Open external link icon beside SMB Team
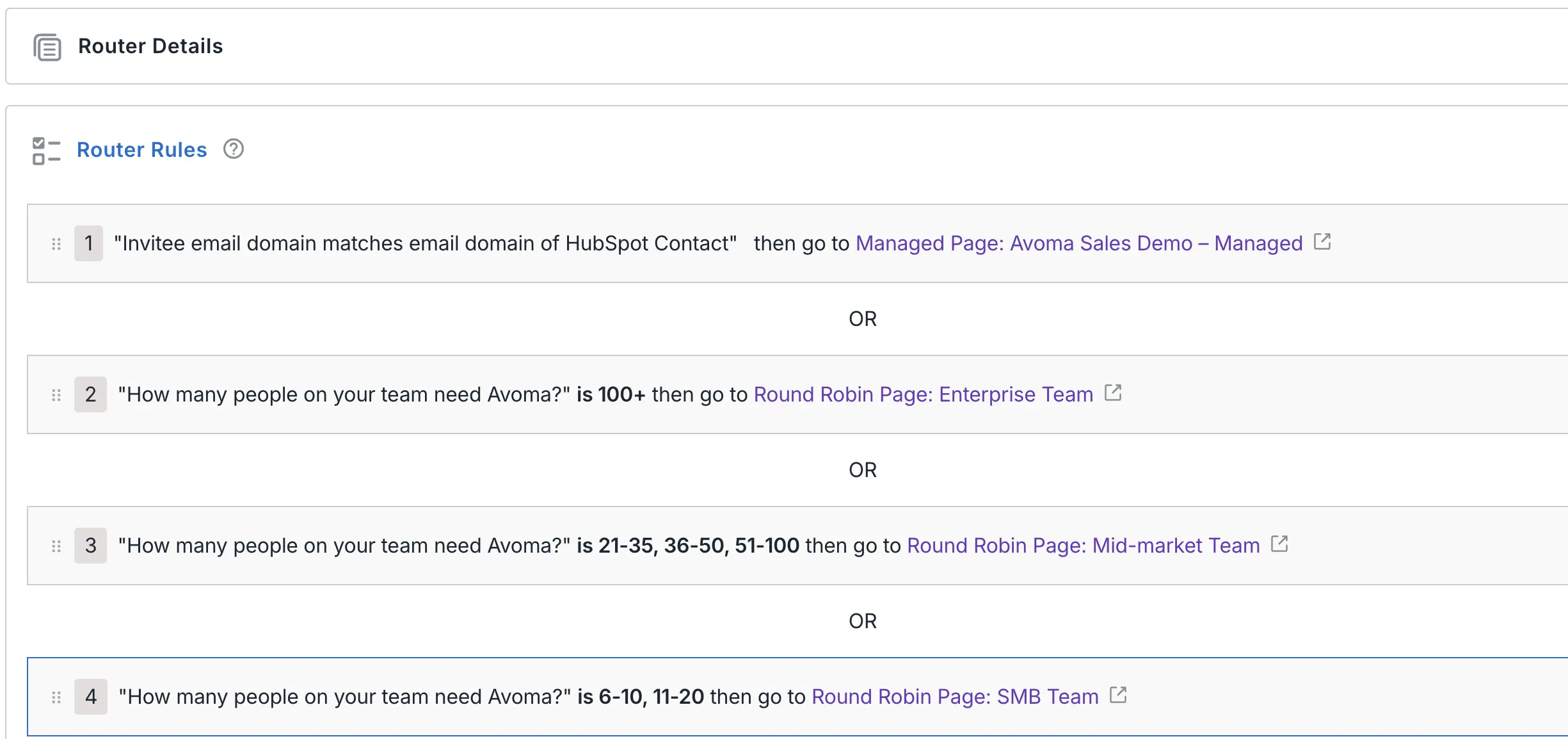 coord(1118,695)
